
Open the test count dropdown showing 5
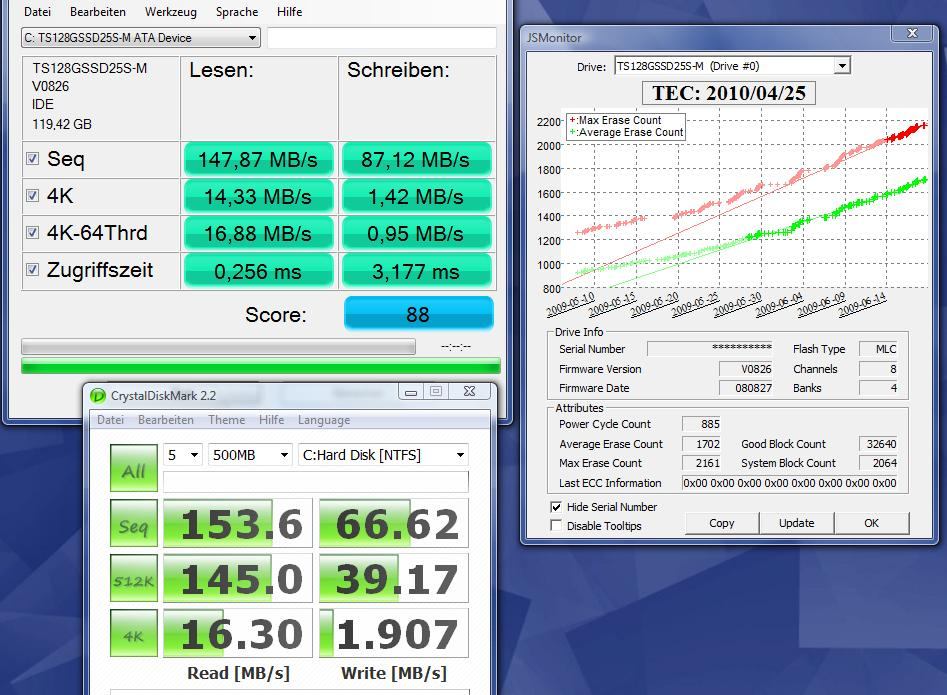[x=182, y=455]
